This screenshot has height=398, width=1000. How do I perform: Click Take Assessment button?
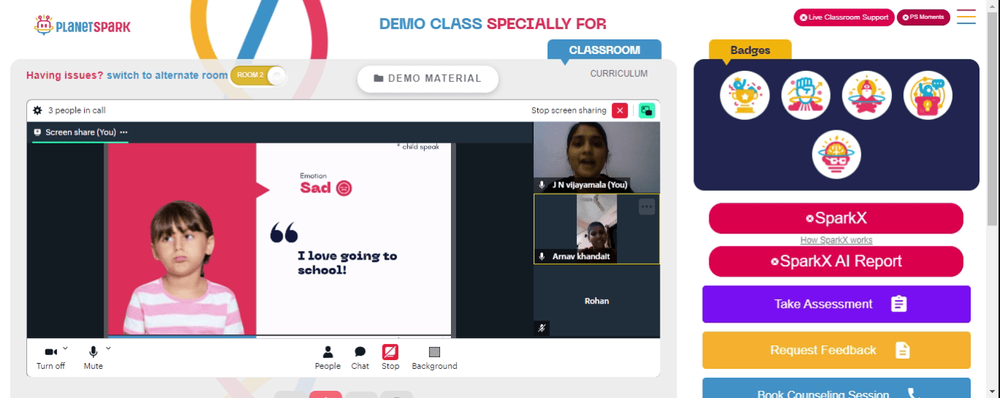836,304
